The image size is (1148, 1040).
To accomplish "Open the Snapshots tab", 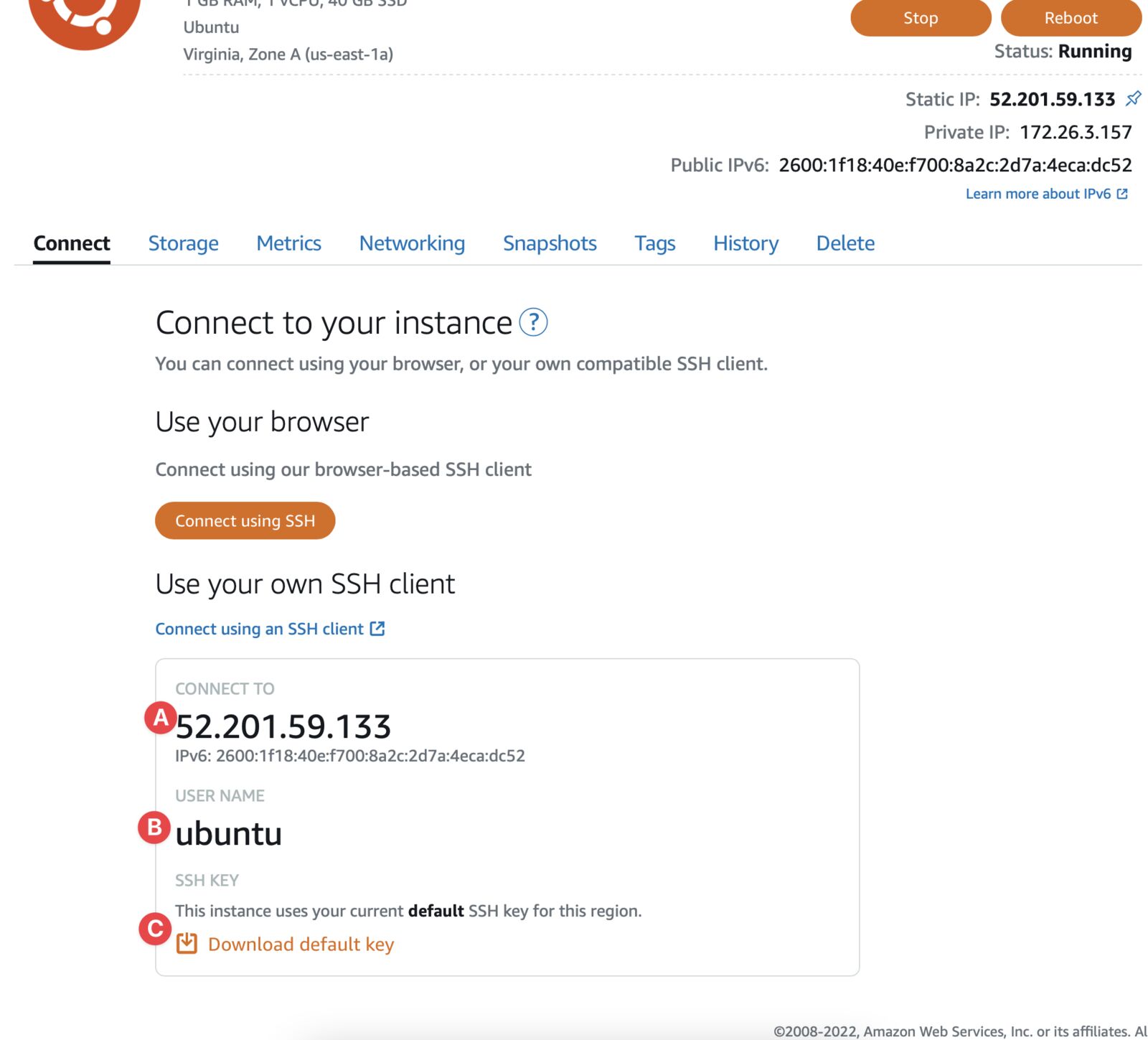I will pyautogui.click(x=550, y=243).
